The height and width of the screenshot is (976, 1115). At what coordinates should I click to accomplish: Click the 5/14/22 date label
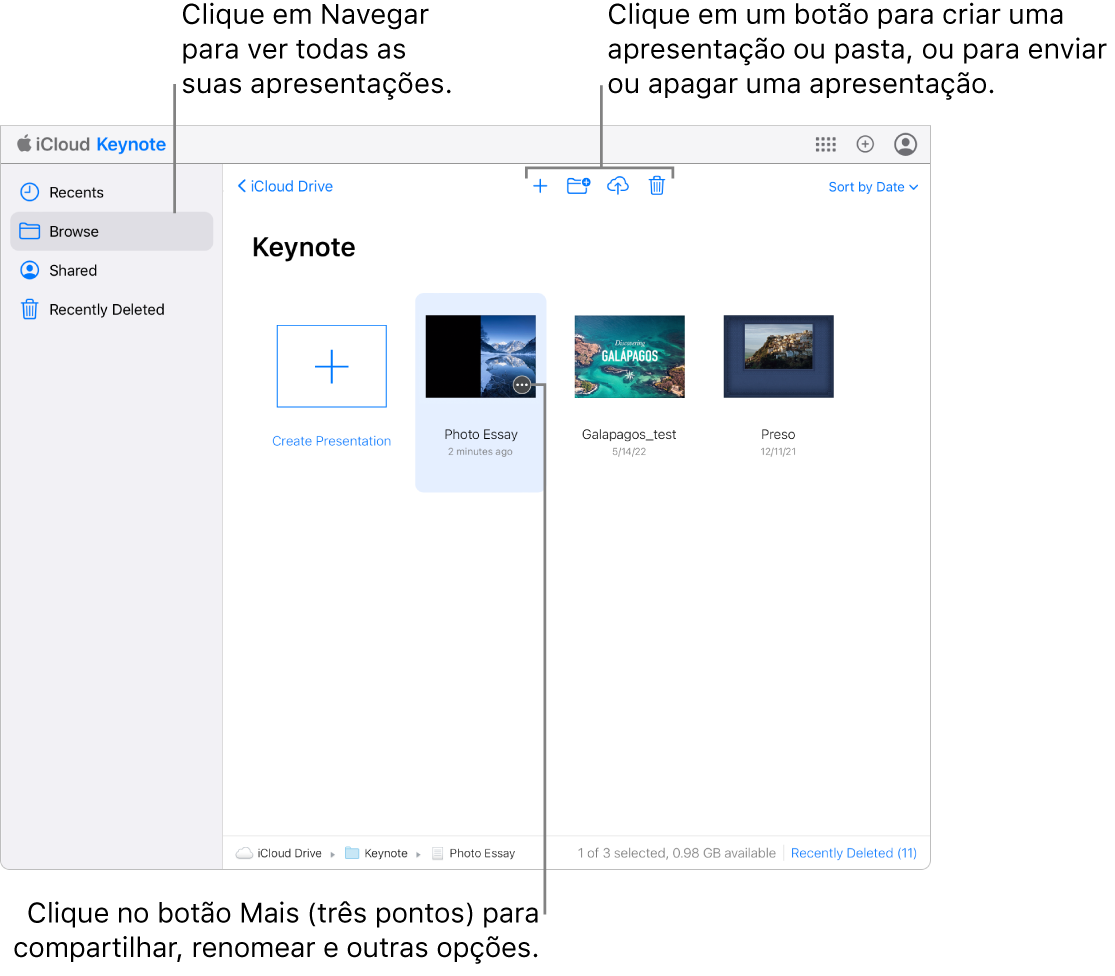[x=629, y=451]
